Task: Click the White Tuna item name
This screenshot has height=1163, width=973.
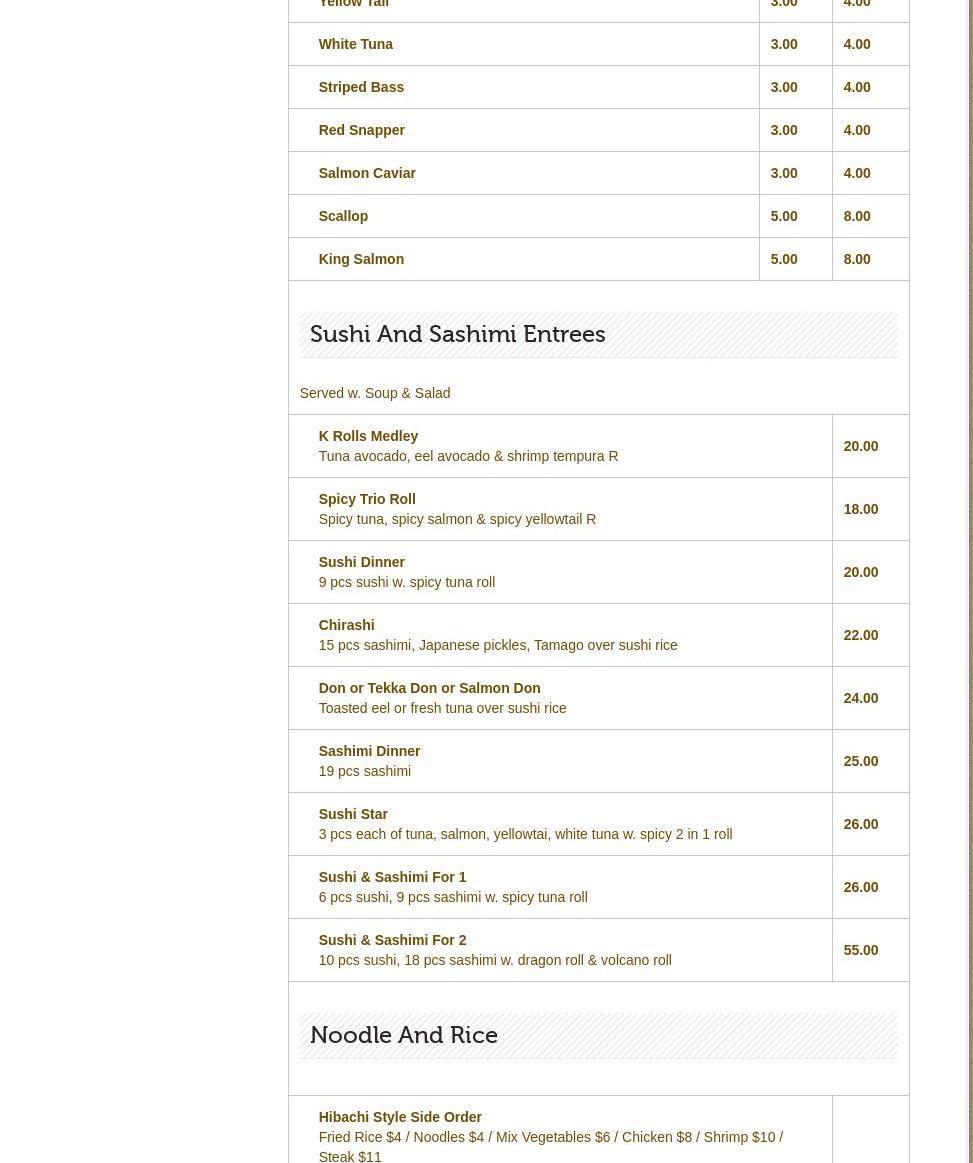Action: click(x=355, y=44)
